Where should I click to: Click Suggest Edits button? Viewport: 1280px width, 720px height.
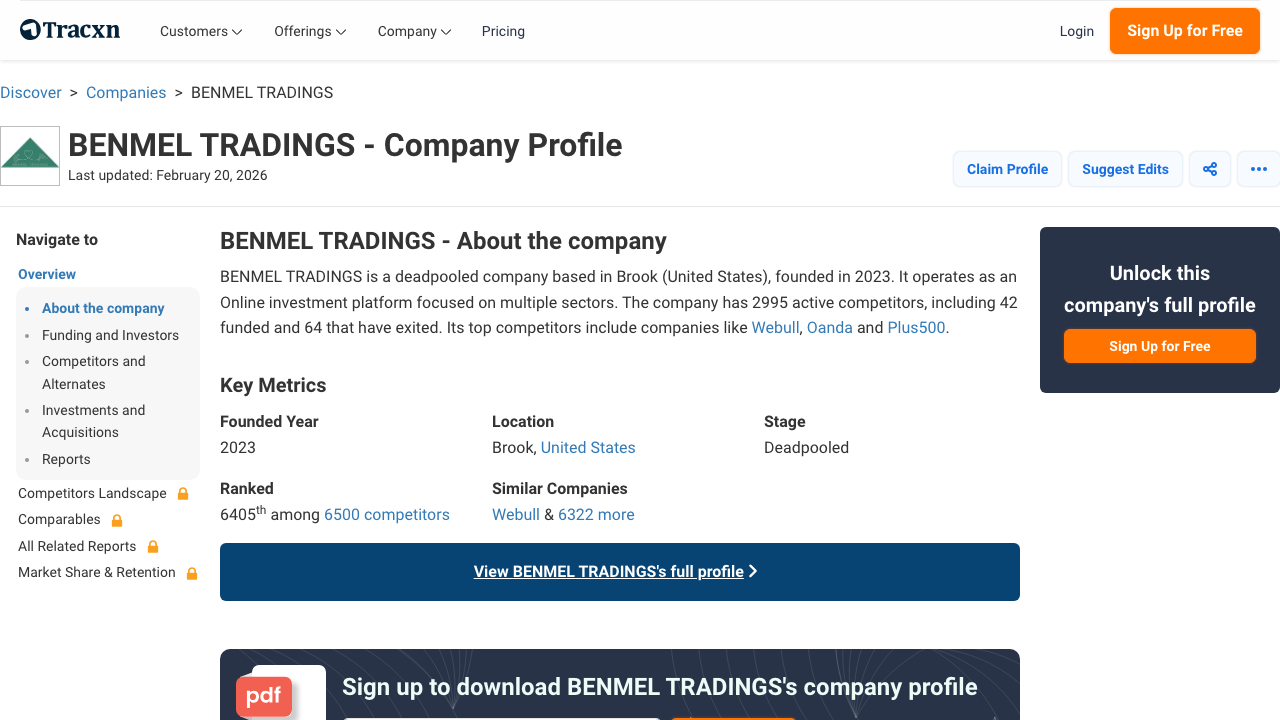(1125, 169)
